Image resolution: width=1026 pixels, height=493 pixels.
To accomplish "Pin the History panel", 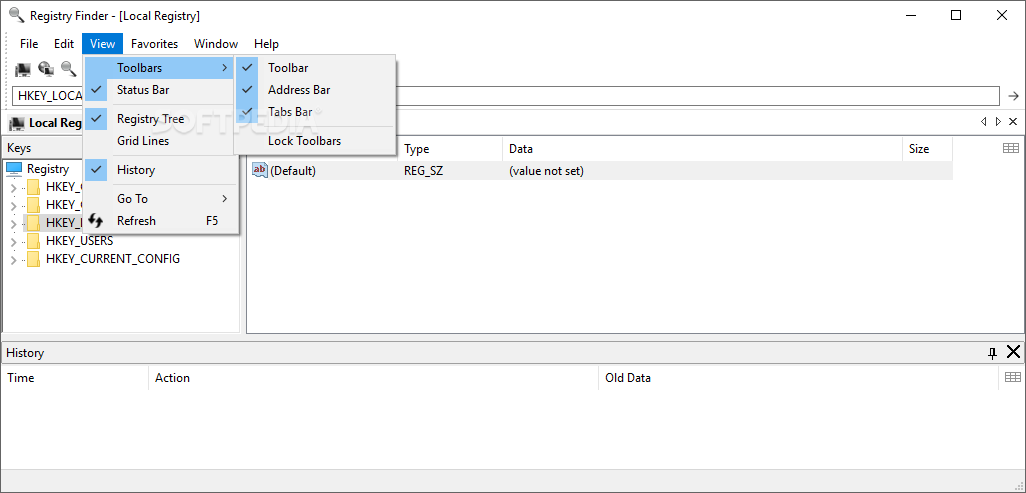I will click(993, 353).
